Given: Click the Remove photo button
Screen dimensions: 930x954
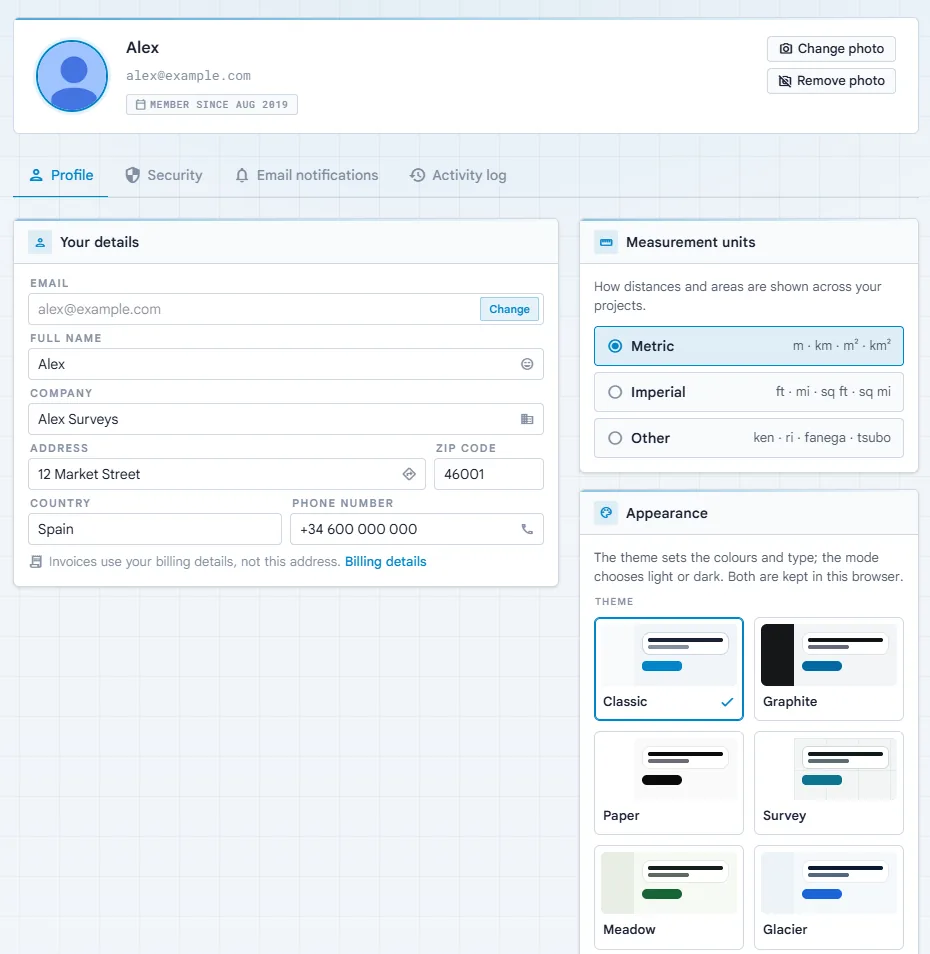Looking at the screenshot, I should 831,81.
